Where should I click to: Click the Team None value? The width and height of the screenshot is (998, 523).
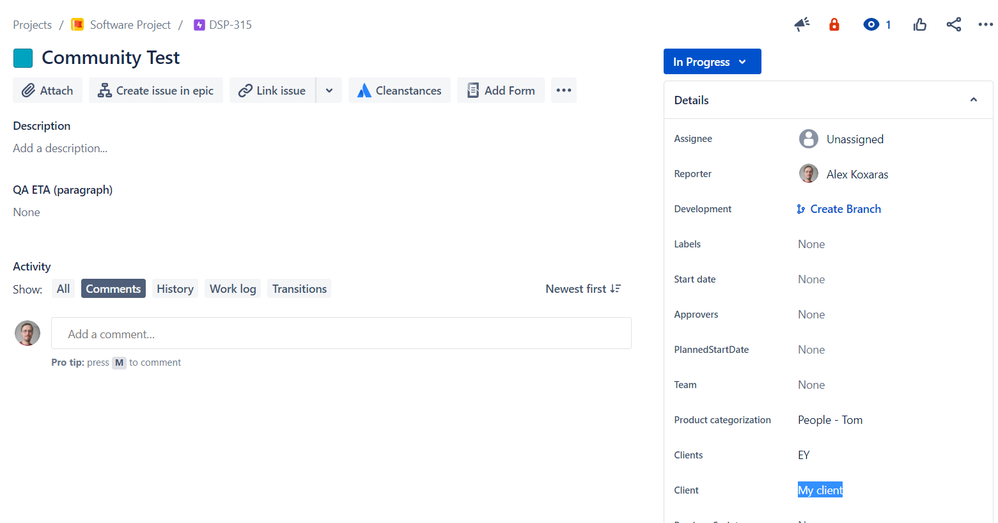(812, 385)
